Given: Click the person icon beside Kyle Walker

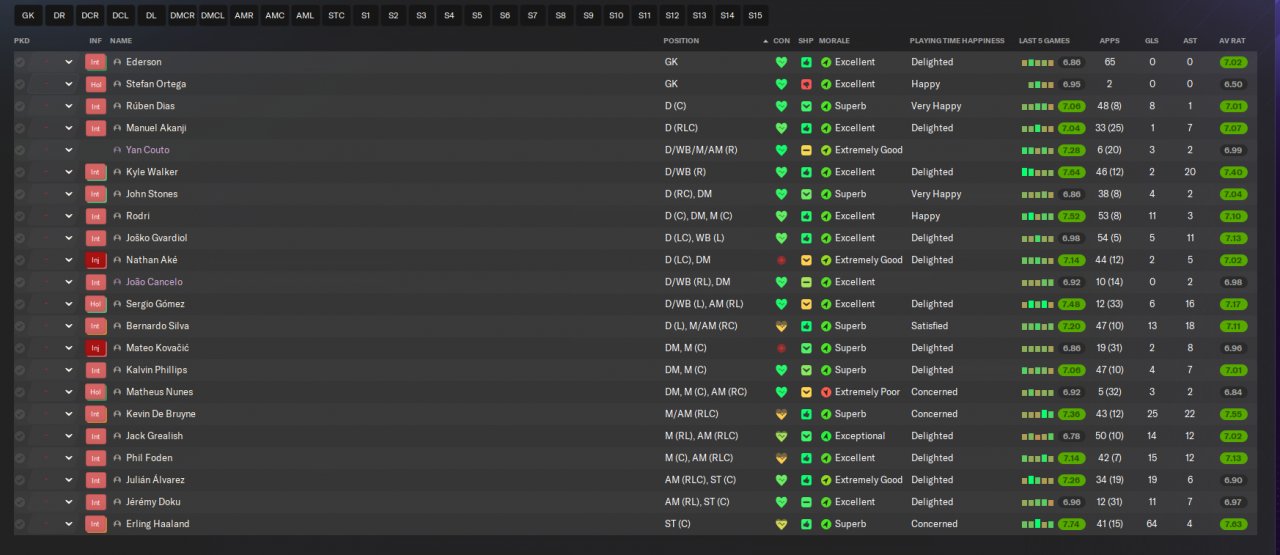Looking at the screenshot, I should (x=117, y=172).
